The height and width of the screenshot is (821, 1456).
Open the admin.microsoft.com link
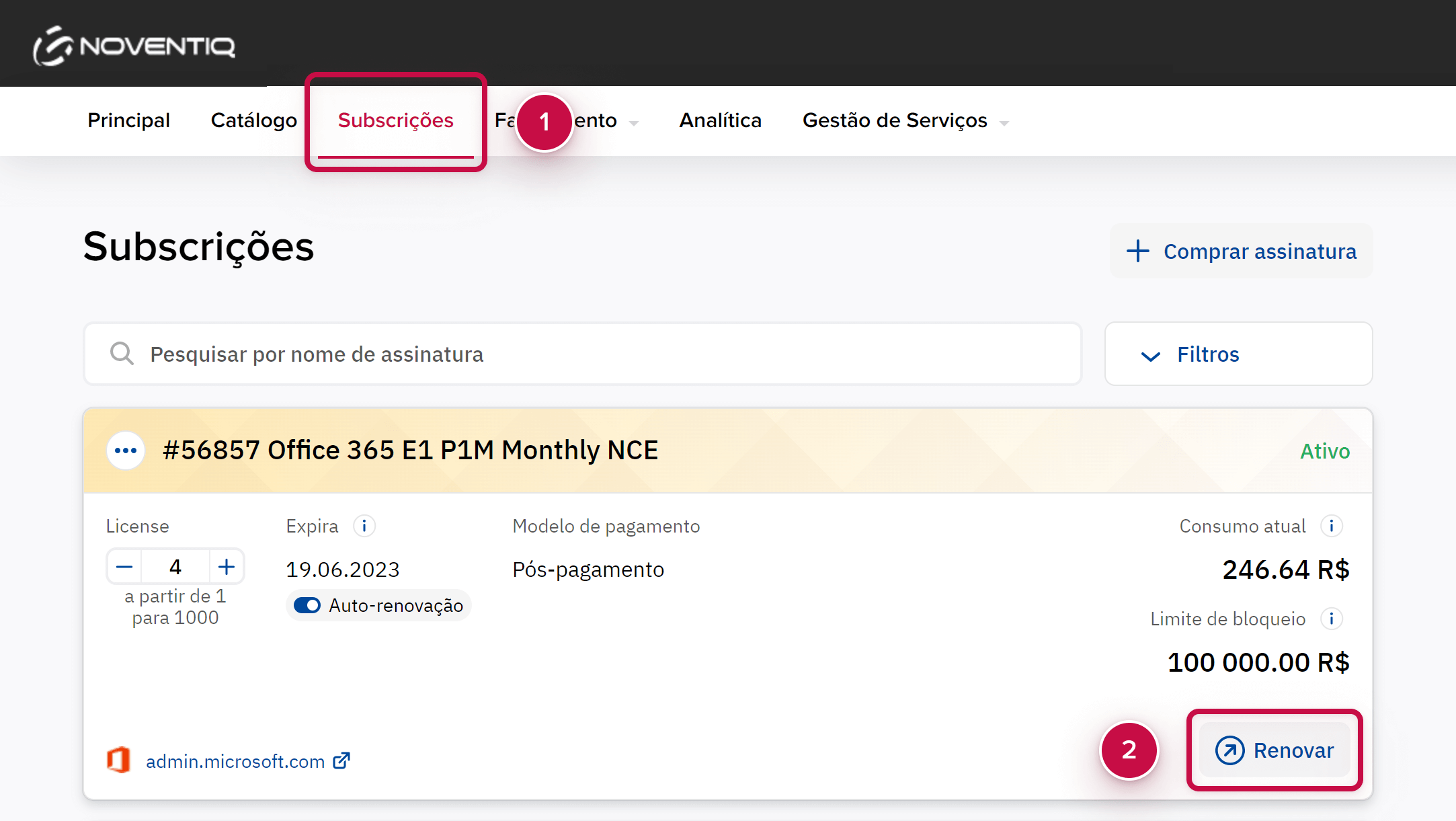click(235, 761)
